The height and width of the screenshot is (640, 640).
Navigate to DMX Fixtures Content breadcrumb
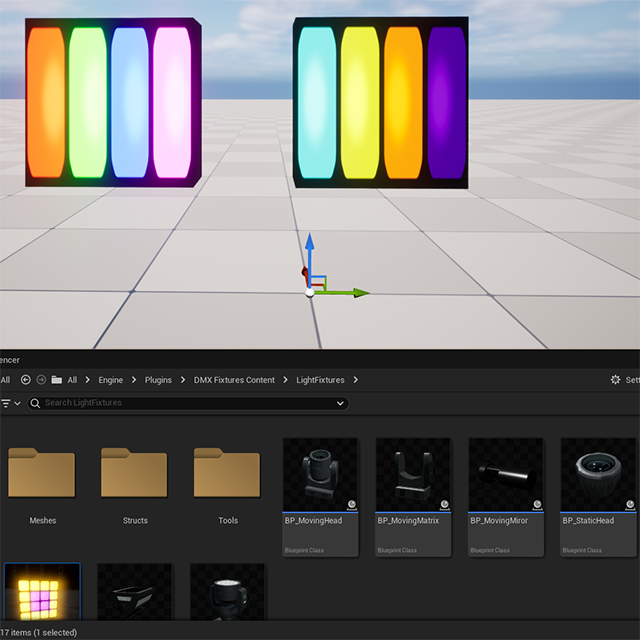tap(234, 380)
